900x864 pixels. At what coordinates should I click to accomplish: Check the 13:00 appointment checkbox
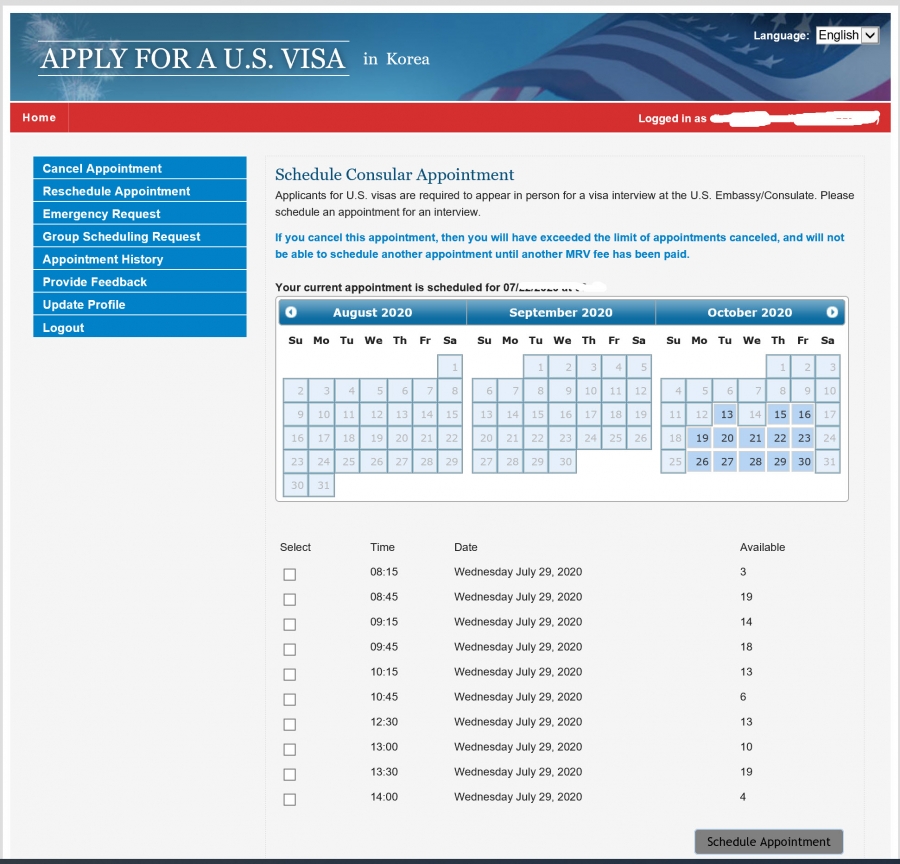pos(290,749)
